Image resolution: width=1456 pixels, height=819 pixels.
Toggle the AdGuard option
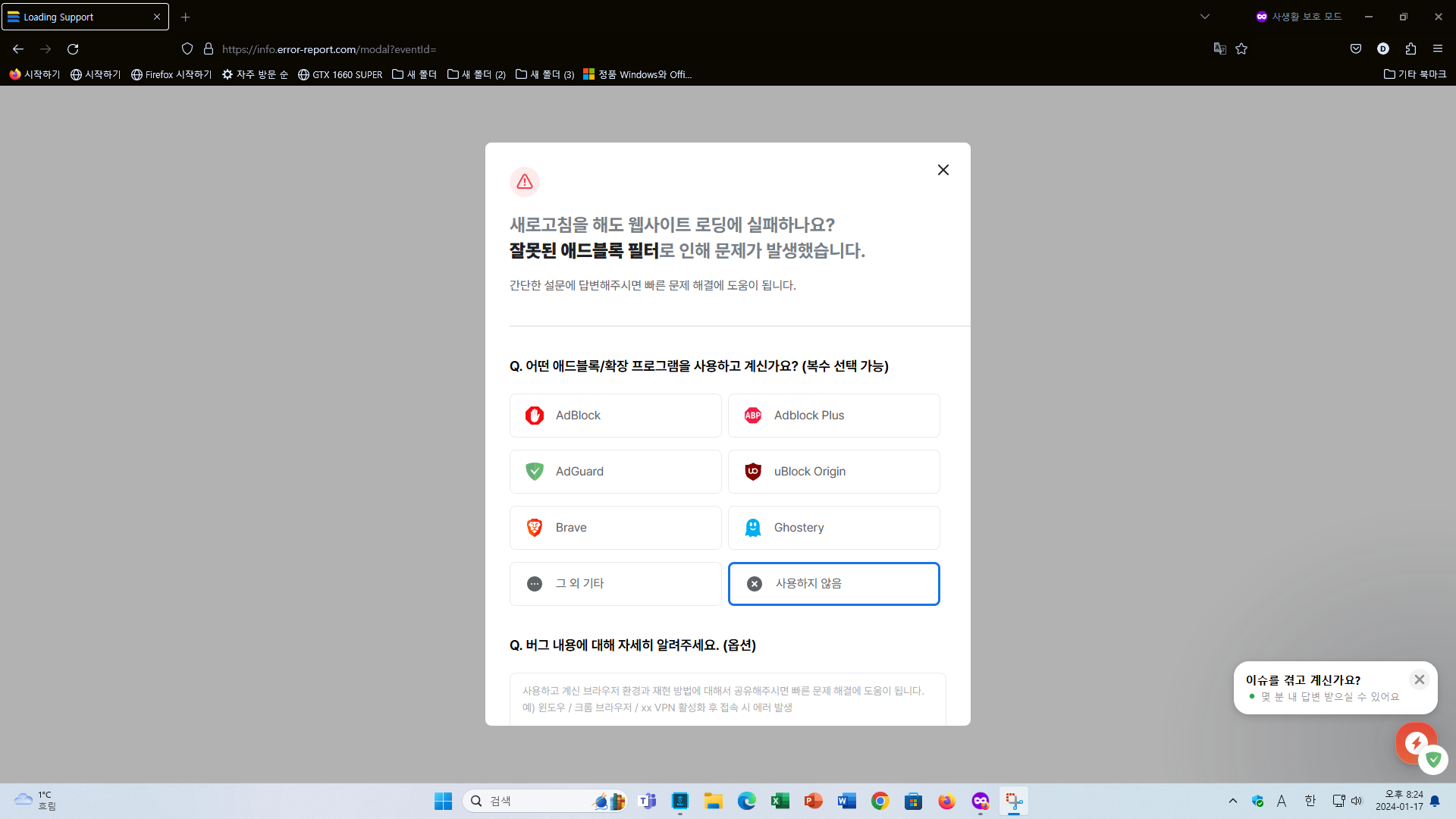(x=615, y=472)
